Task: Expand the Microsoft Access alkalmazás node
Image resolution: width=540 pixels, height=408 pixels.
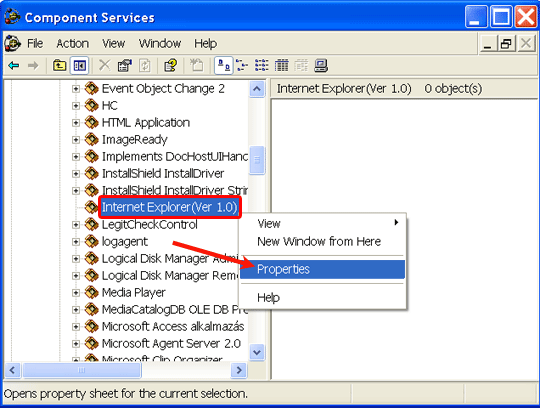Action: pos(76,327)
